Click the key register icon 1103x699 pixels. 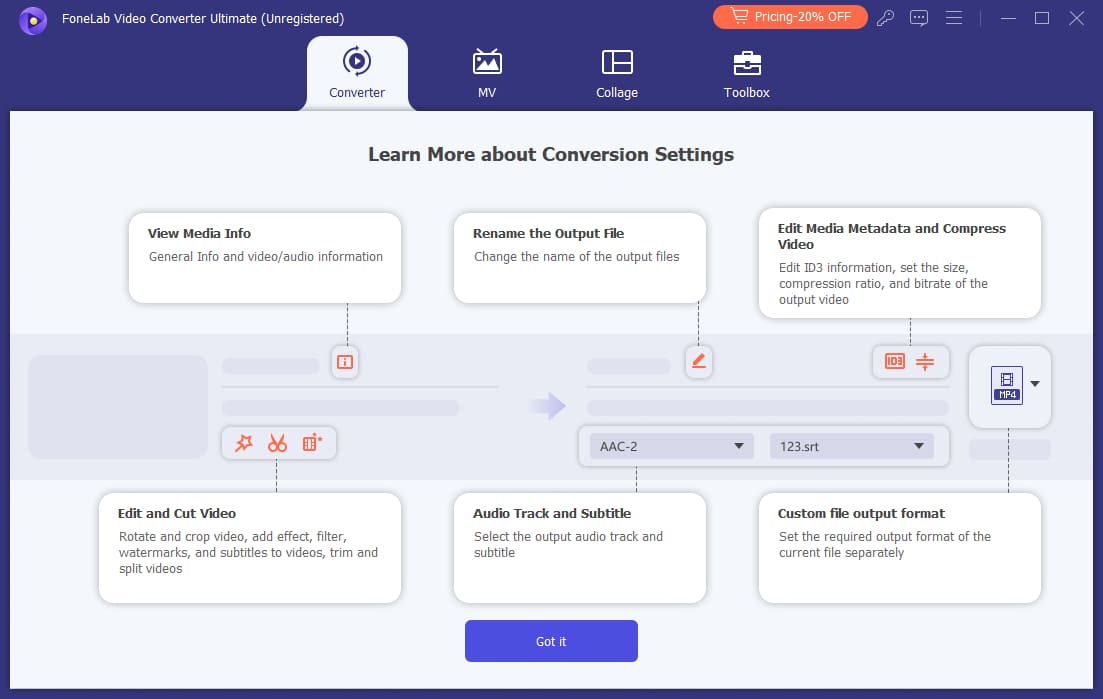(886, 18)
